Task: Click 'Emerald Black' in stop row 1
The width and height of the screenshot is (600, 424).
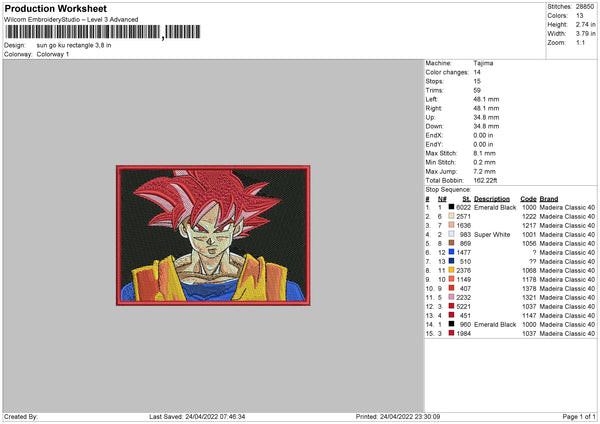Action: (495, 207)
